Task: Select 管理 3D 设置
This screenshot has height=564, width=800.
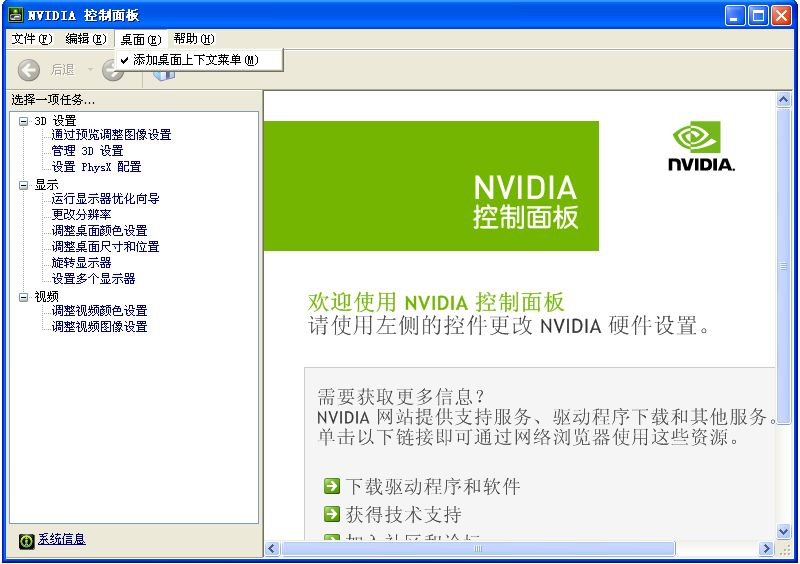Action: pos(87,151)
